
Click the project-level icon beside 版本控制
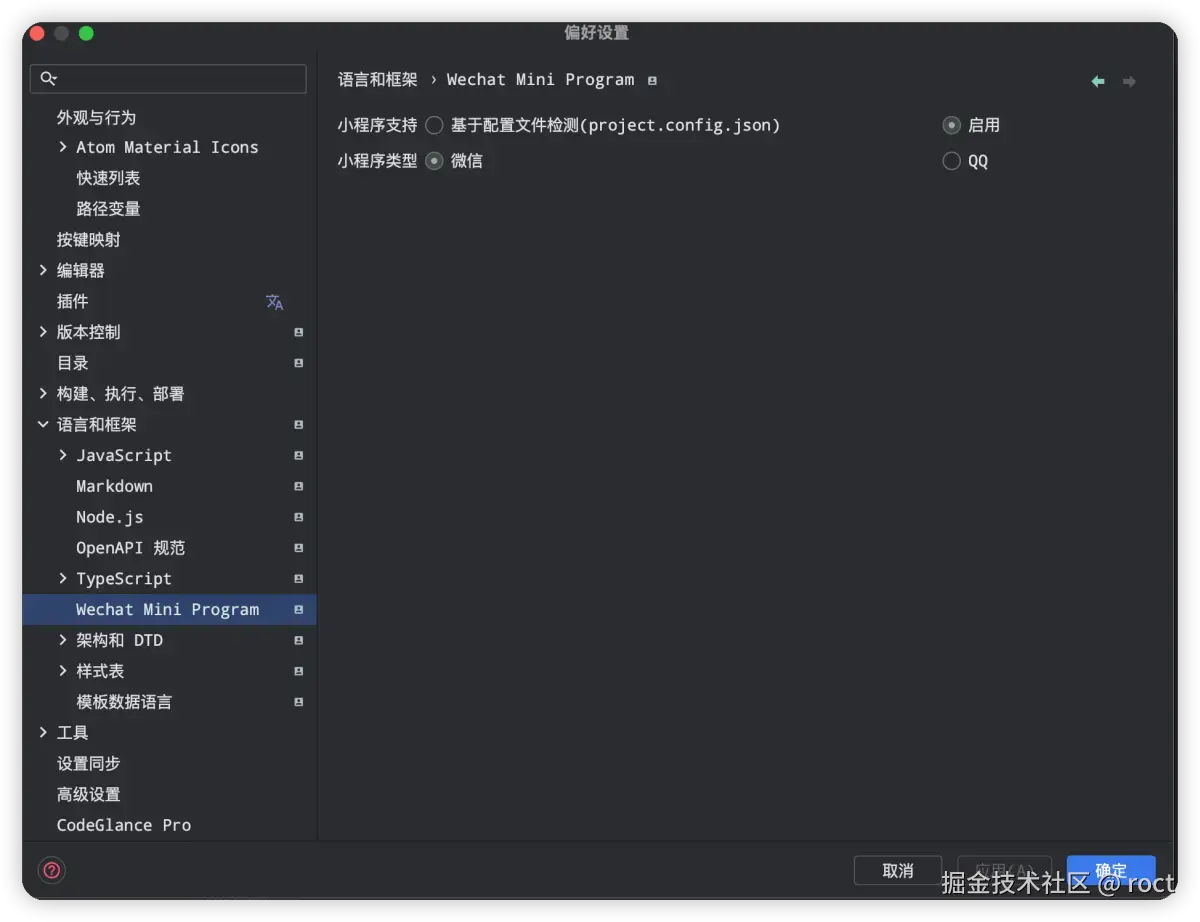298,332
